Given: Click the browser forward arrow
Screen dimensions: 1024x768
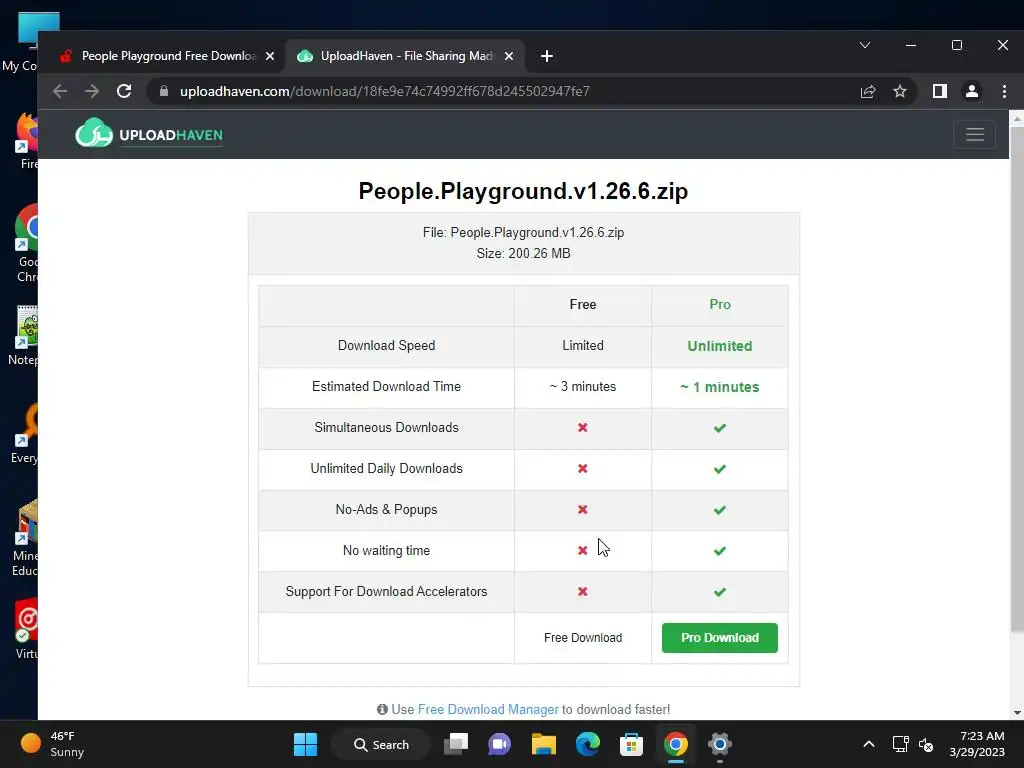Looking at the screenshot, I should point(92,91).
